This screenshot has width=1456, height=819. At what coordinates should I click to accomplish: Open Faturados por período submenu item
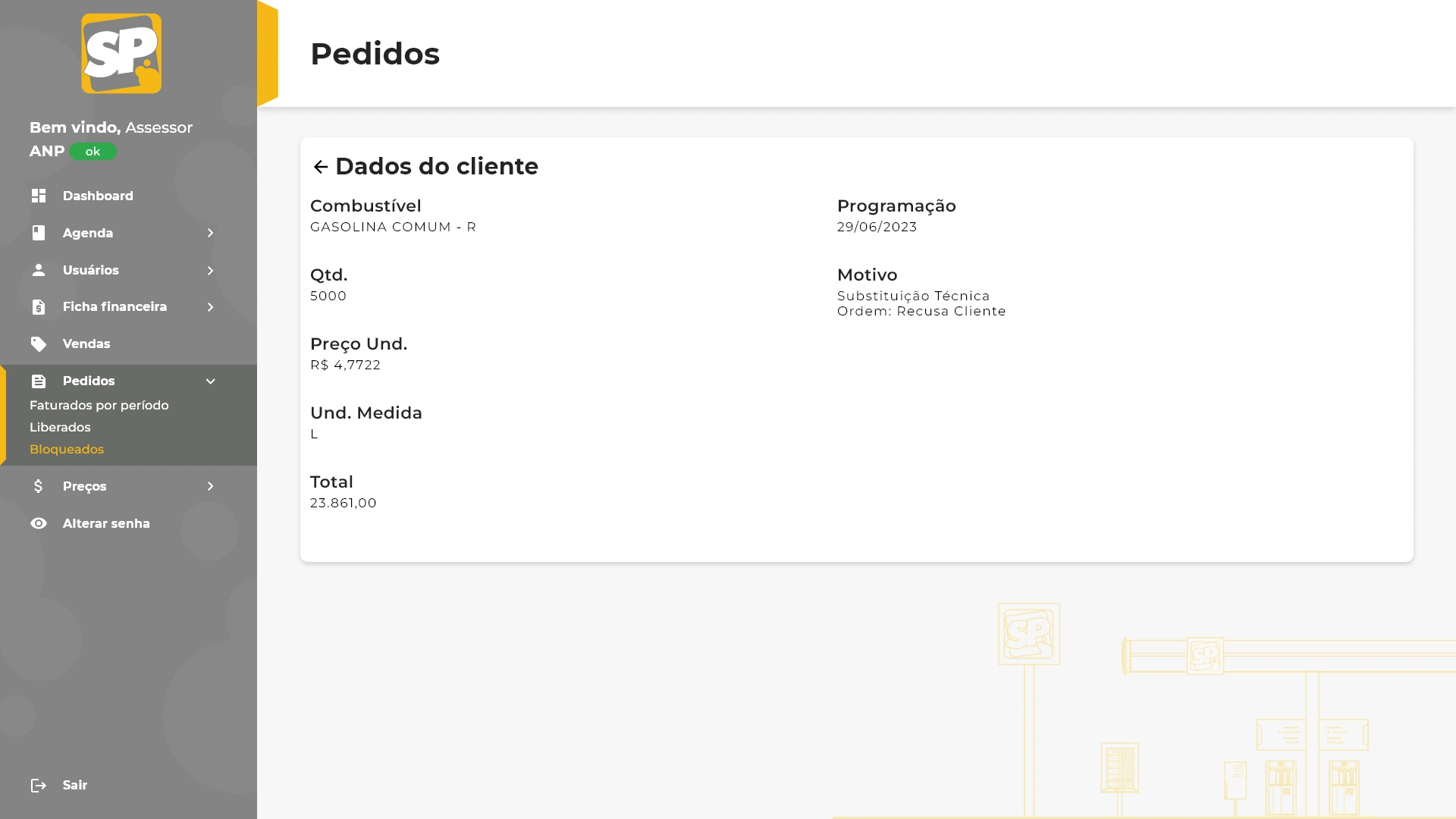pos(99,406)
